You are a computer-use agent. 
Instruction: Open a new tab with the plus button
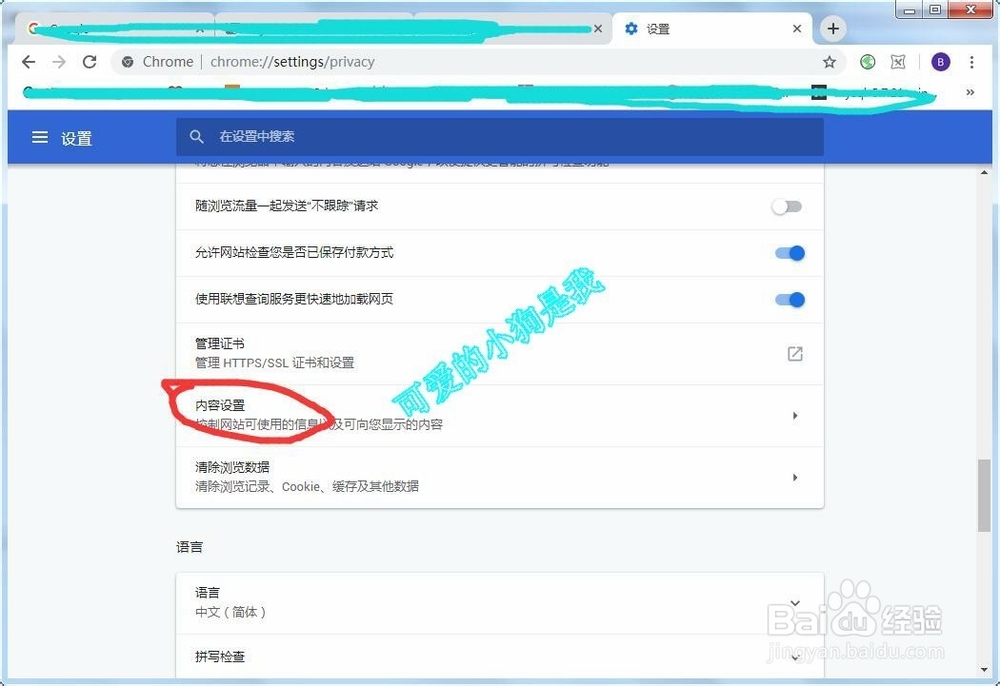click(x=833, y=29)
